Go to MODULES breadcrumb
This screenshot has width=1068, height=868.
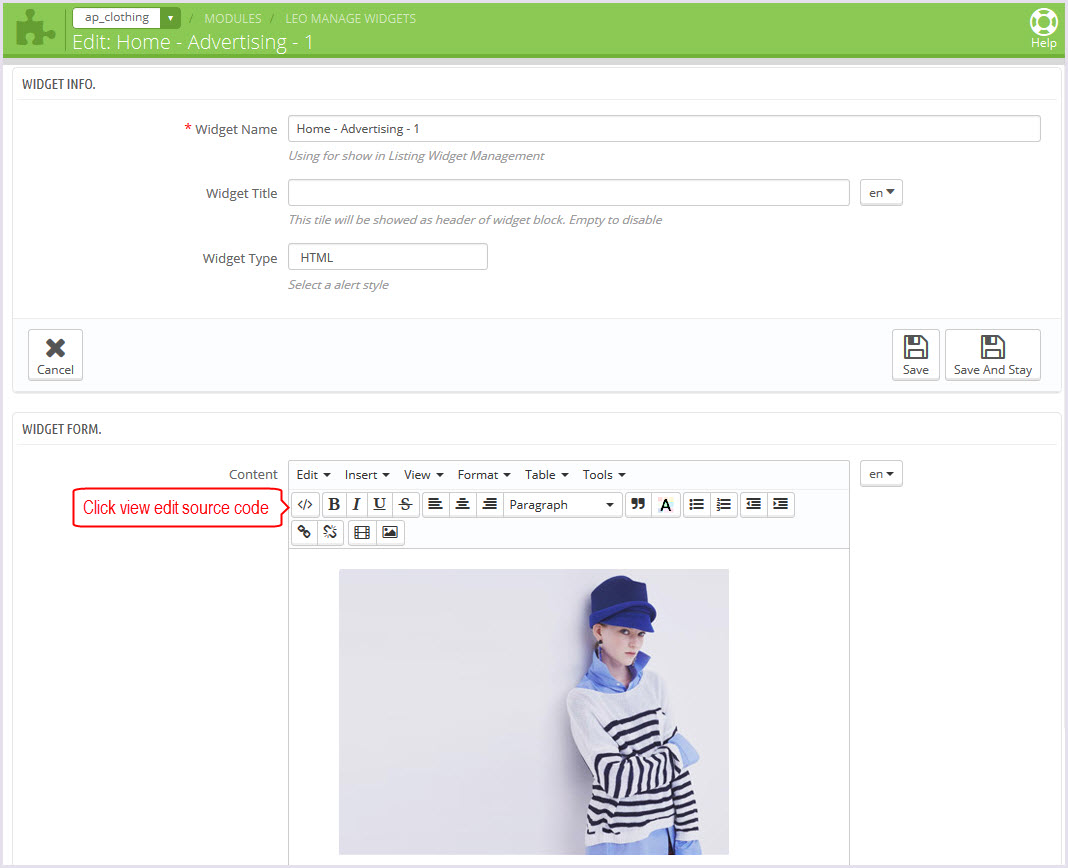[x=233, y=18]
